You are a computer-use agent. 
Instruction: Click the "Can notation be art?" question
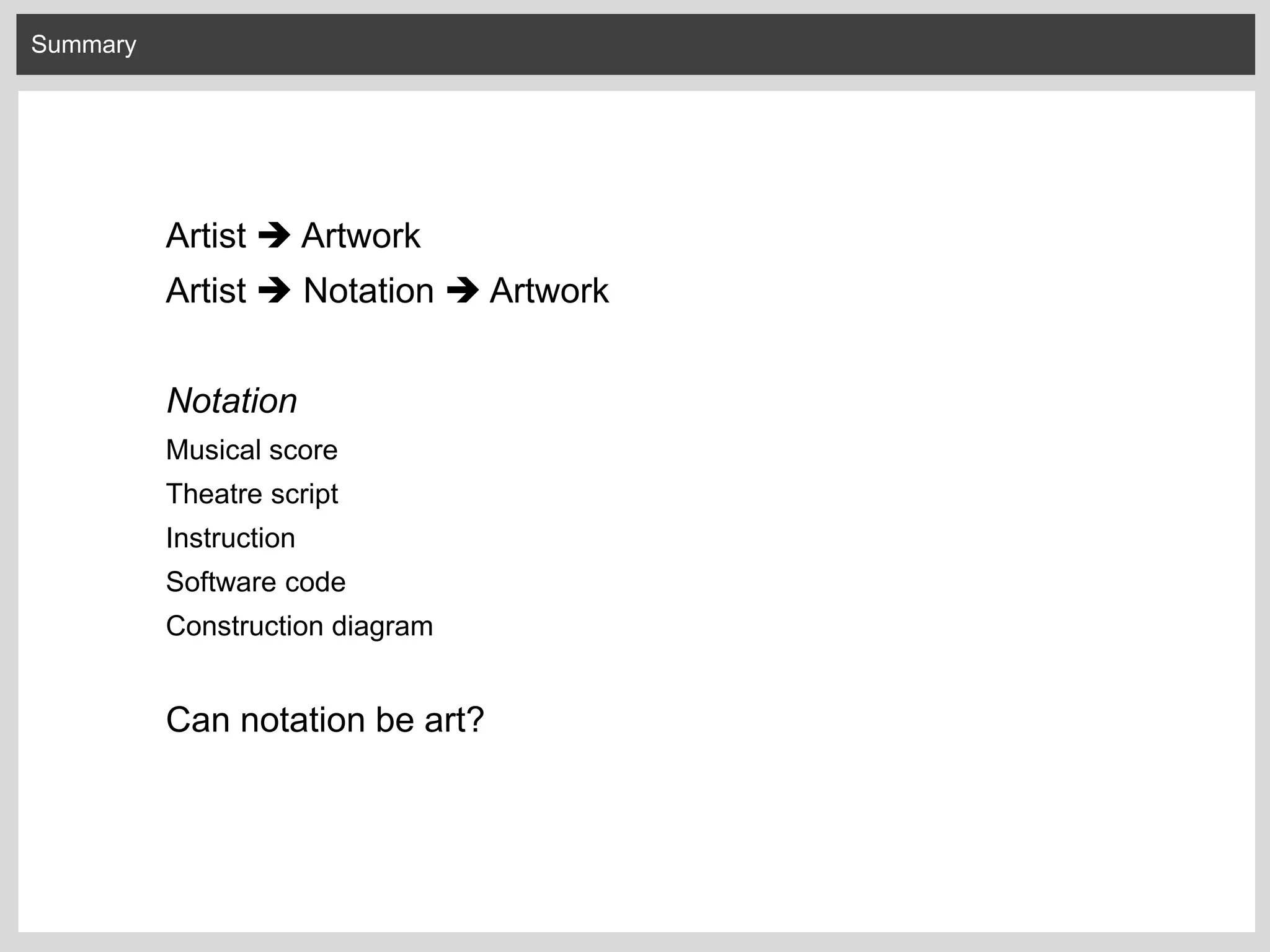pyautogui.click(x=325, y=720)
